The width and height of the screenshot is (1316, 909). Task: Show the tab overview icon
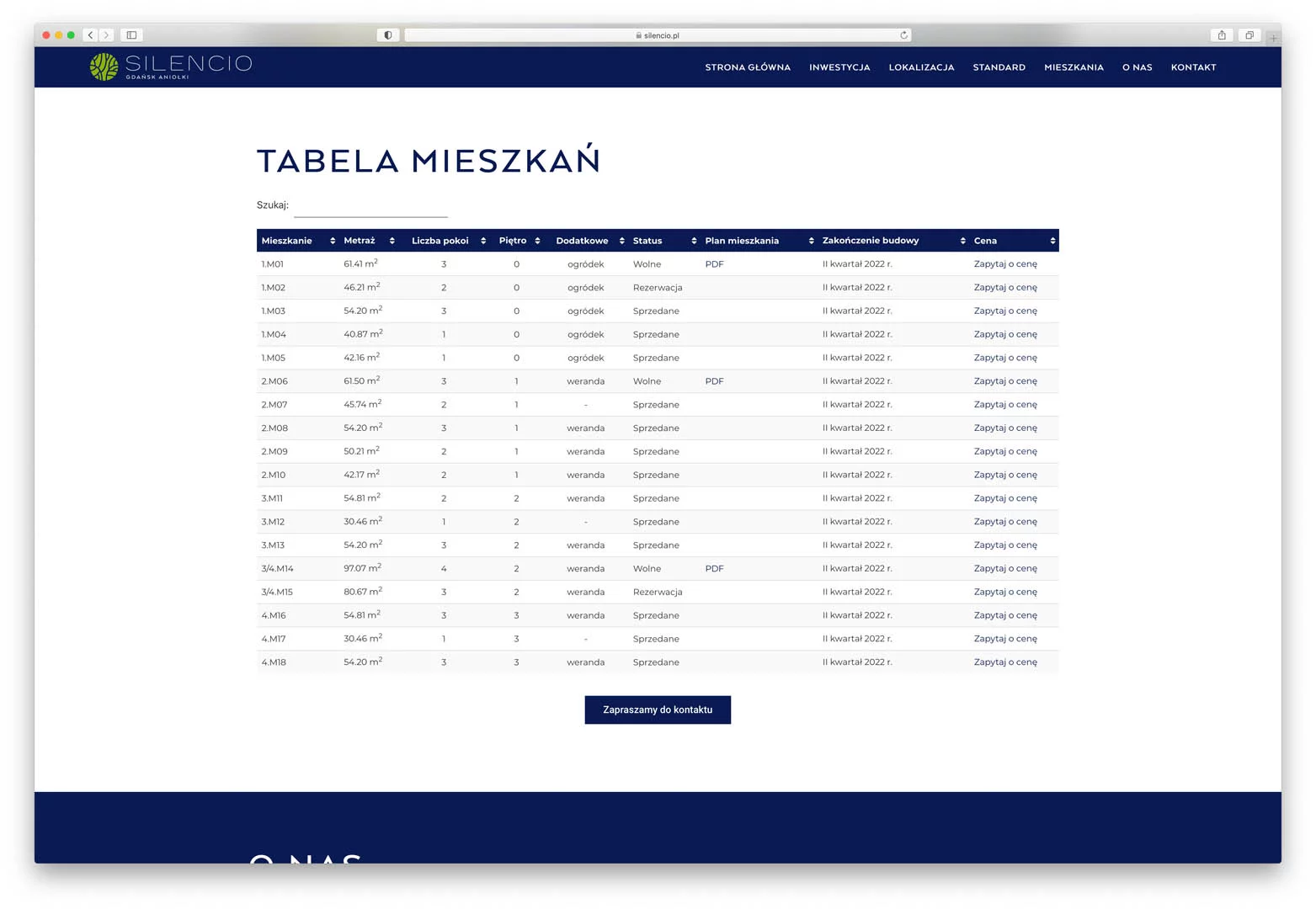[x=1249, y=35]
